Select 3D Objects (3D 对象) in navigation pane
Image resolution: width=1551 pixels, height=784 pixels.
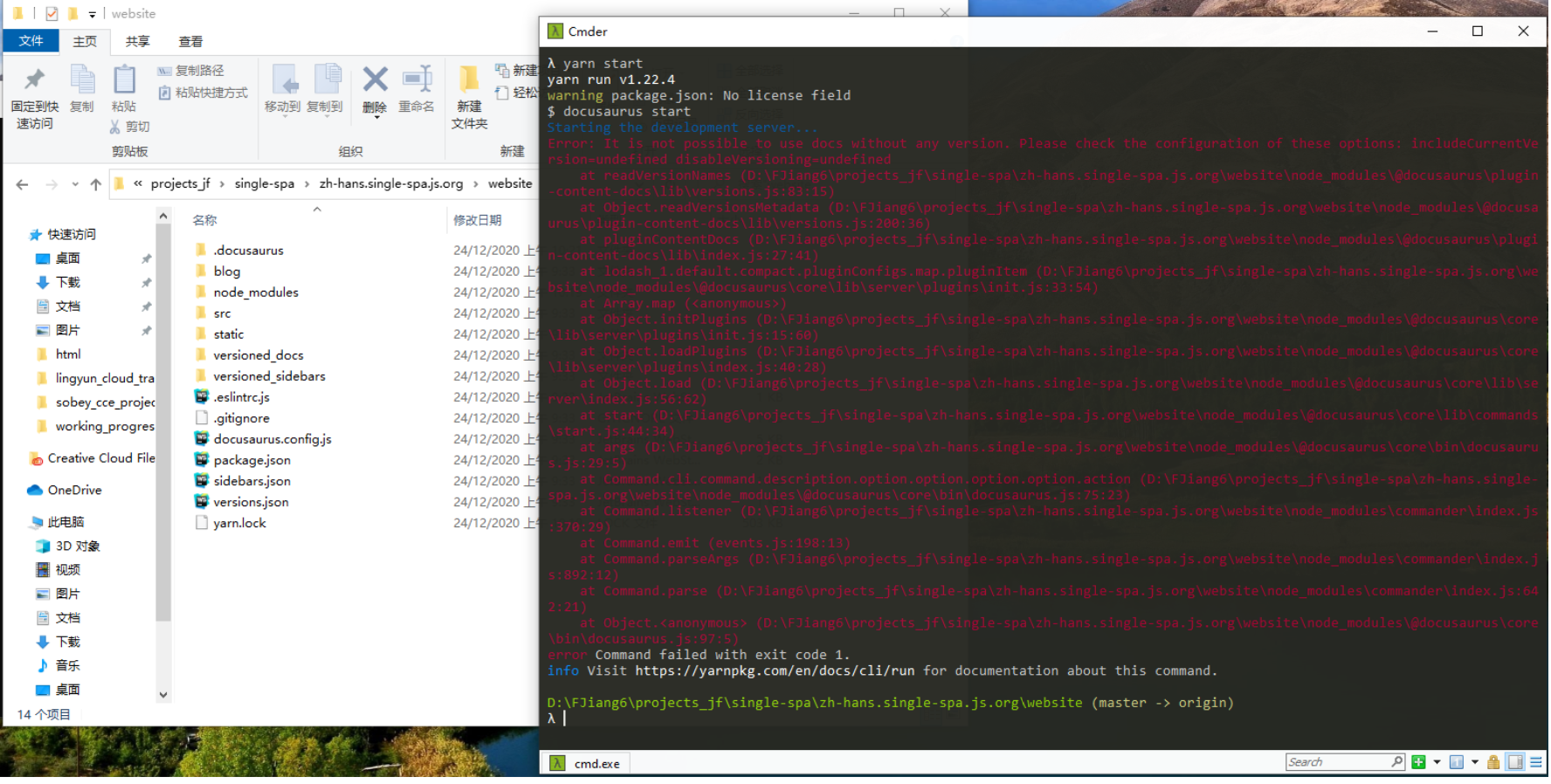tap(67, 547)
